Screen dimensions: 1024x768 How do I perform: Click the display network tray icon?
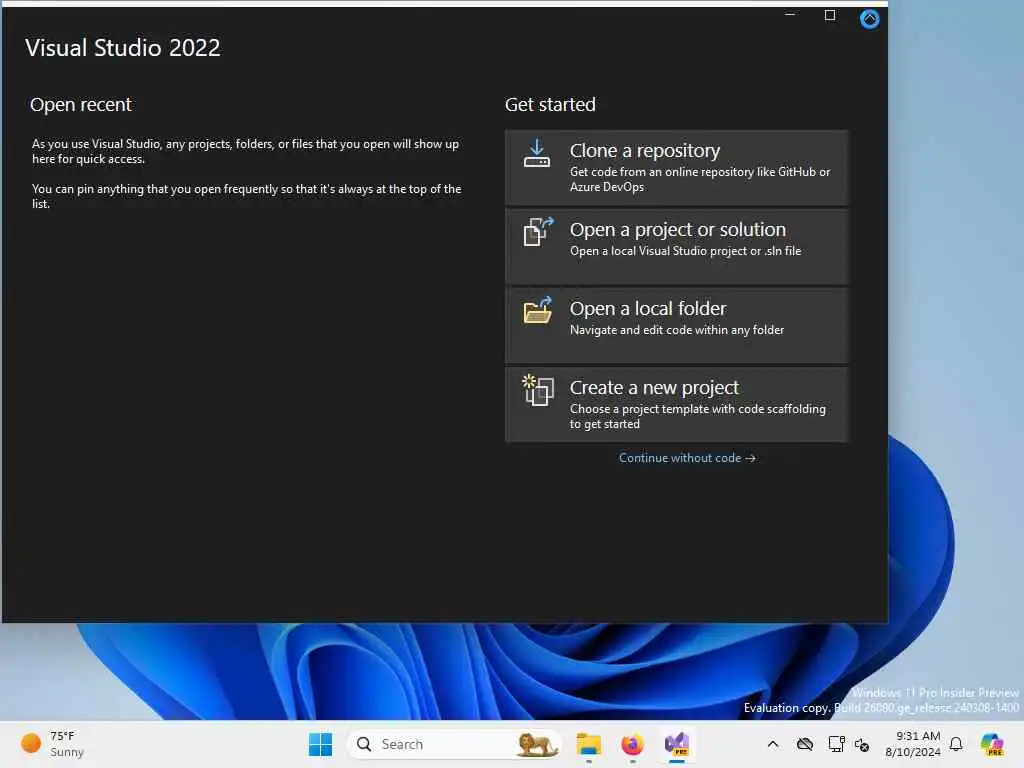(x=836, y=744)
